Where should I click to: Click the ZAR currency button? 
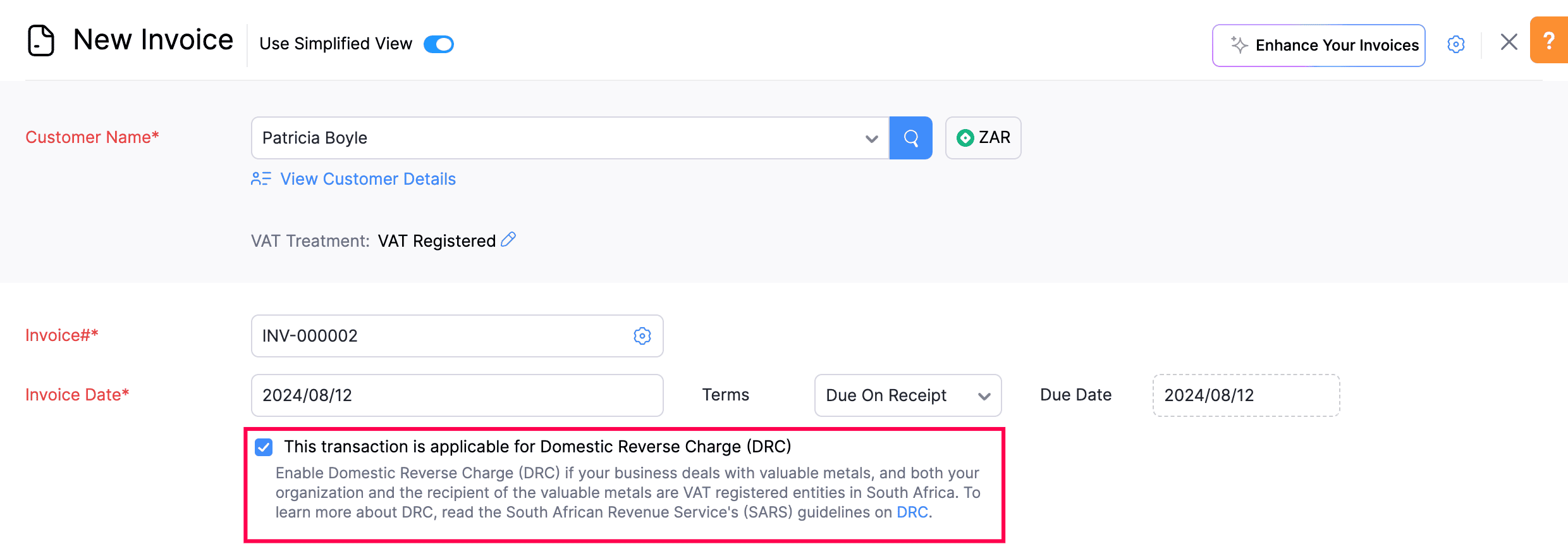coord(983,138)
